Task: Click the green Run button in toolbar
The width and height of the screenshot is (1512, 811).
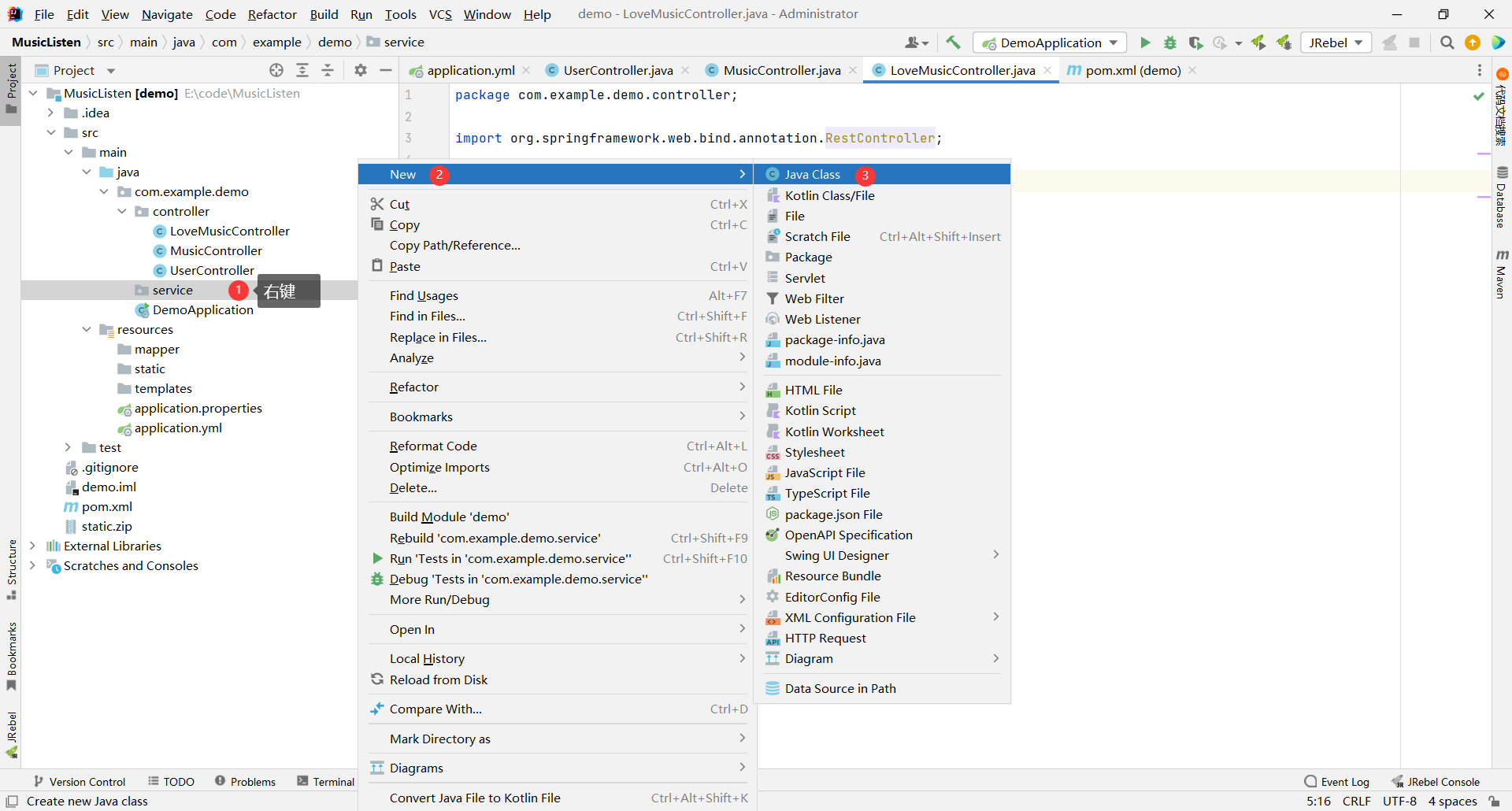Action: click(x=1145, y=43)
